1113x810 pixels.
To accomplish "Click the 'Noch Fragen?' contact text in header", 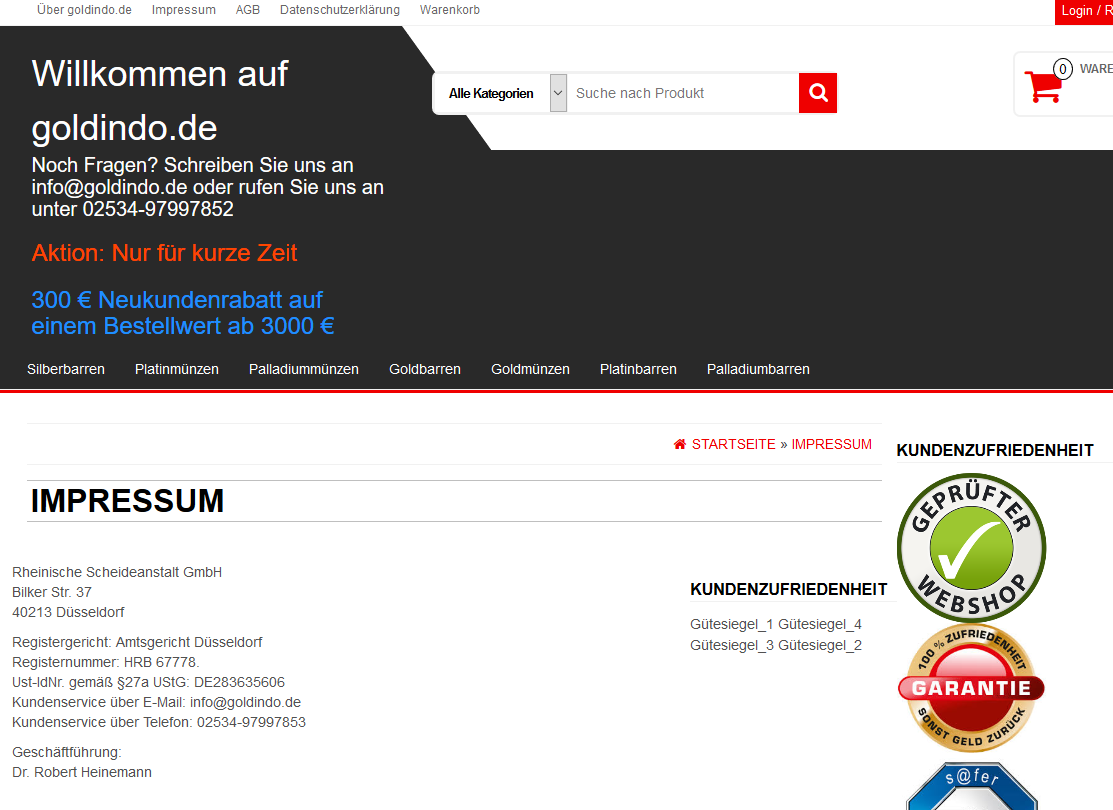I will [208, 187].
